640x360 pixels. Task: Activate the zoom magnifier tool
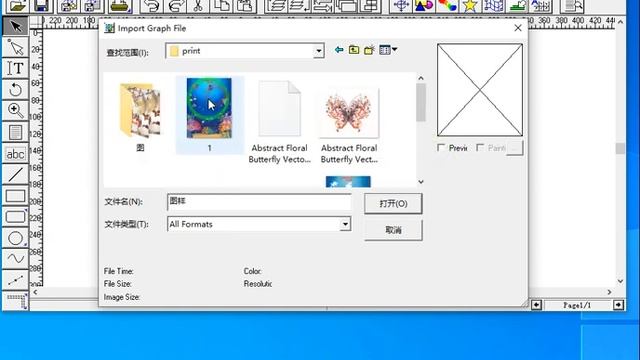pyautogui.click(x=16, y=110)
